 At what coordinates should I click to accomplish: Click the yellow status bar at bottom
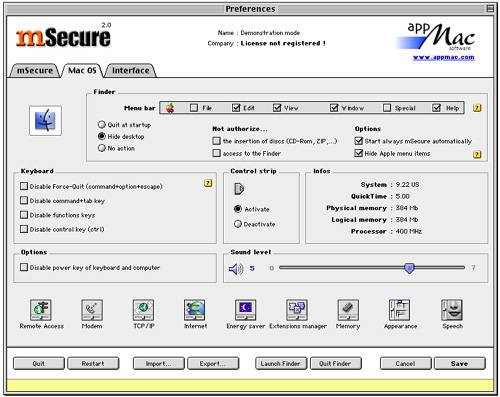pos(250,385)
